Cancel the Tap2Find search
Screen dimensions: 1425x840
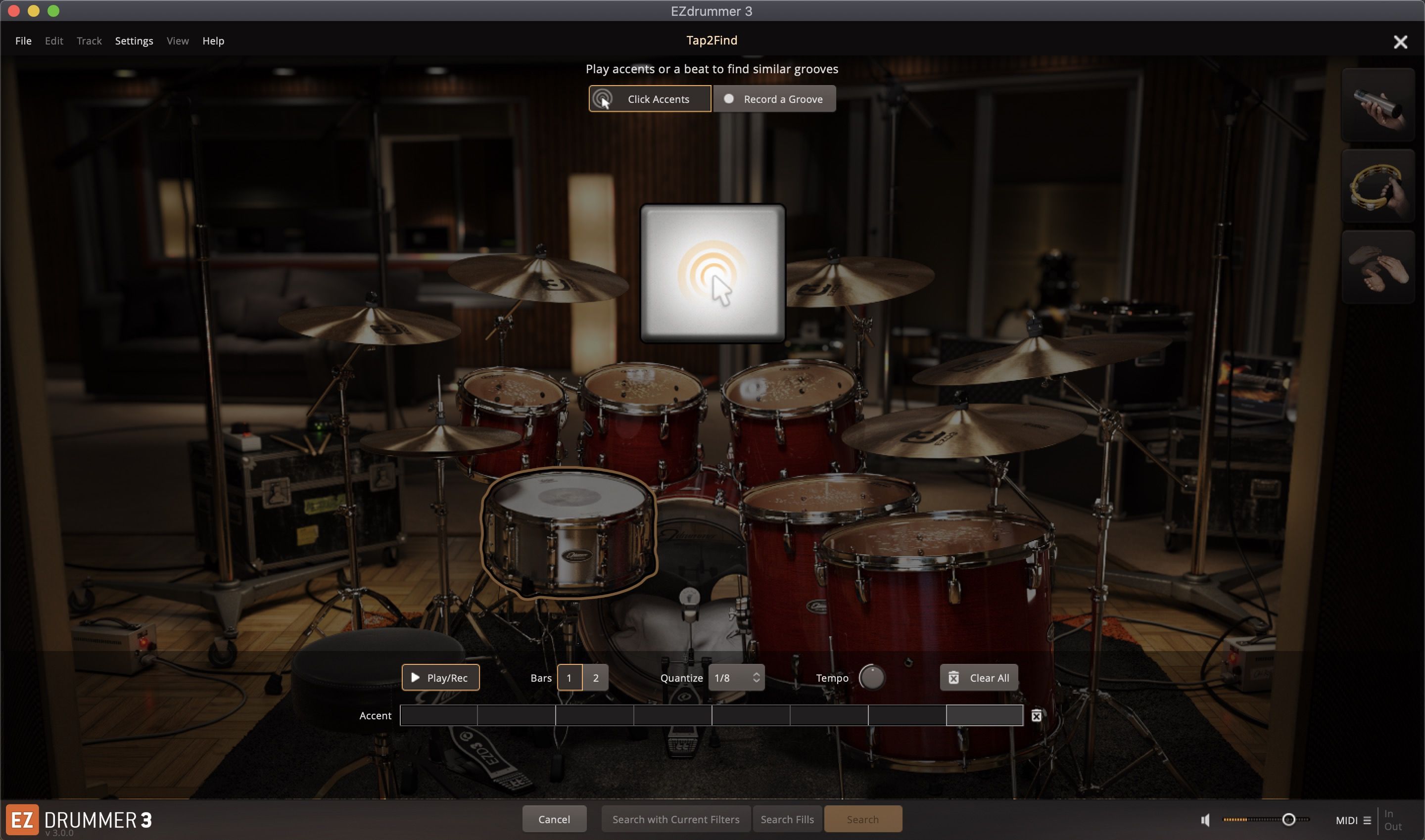(554, 819)
